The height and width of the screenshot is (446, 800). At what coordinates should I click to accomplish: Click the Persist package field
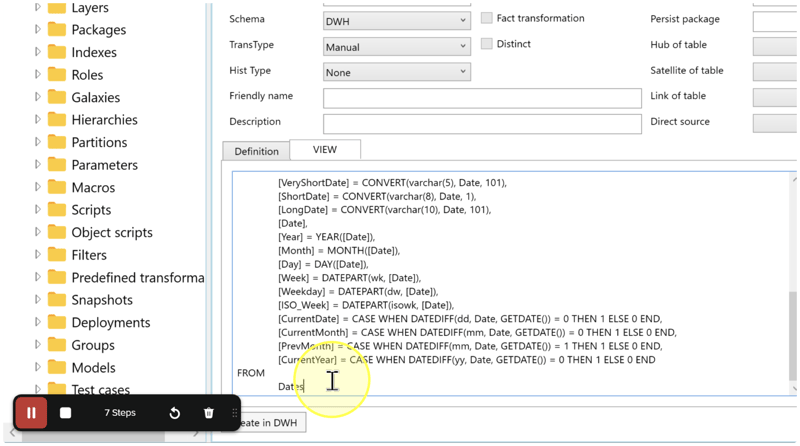tap(775, 21)
